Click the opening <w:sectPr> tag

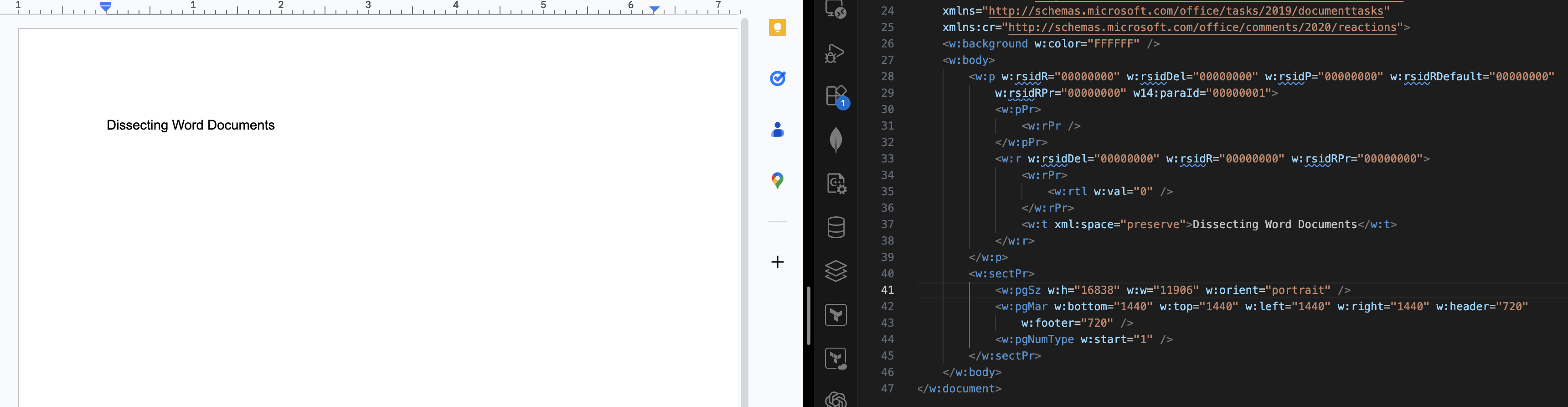1002,274
